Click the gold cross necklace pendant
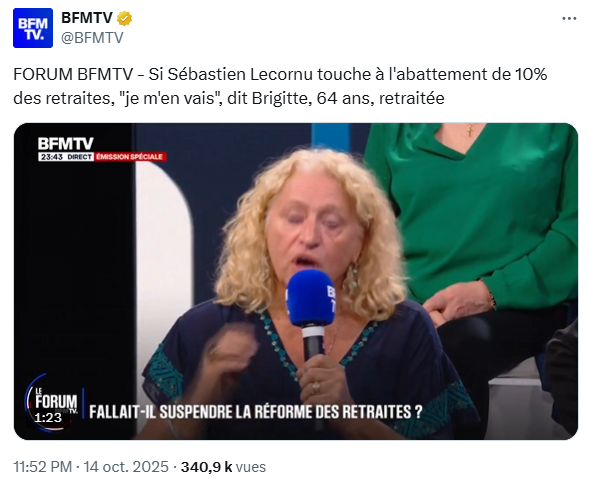This screenshot has height=481, width=590. [470, 131]
